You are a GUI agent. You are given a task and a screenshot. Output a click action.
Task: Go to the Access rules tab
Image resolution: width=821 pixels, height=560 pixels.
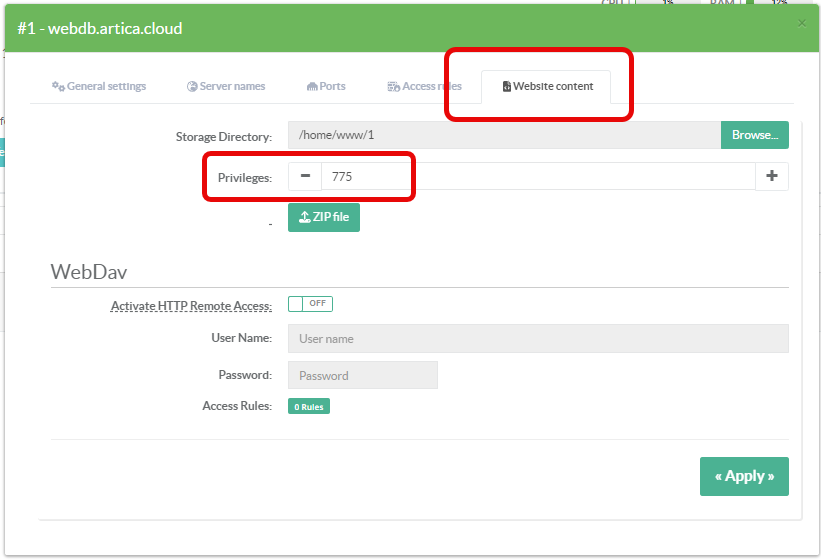tap(425, 86)
